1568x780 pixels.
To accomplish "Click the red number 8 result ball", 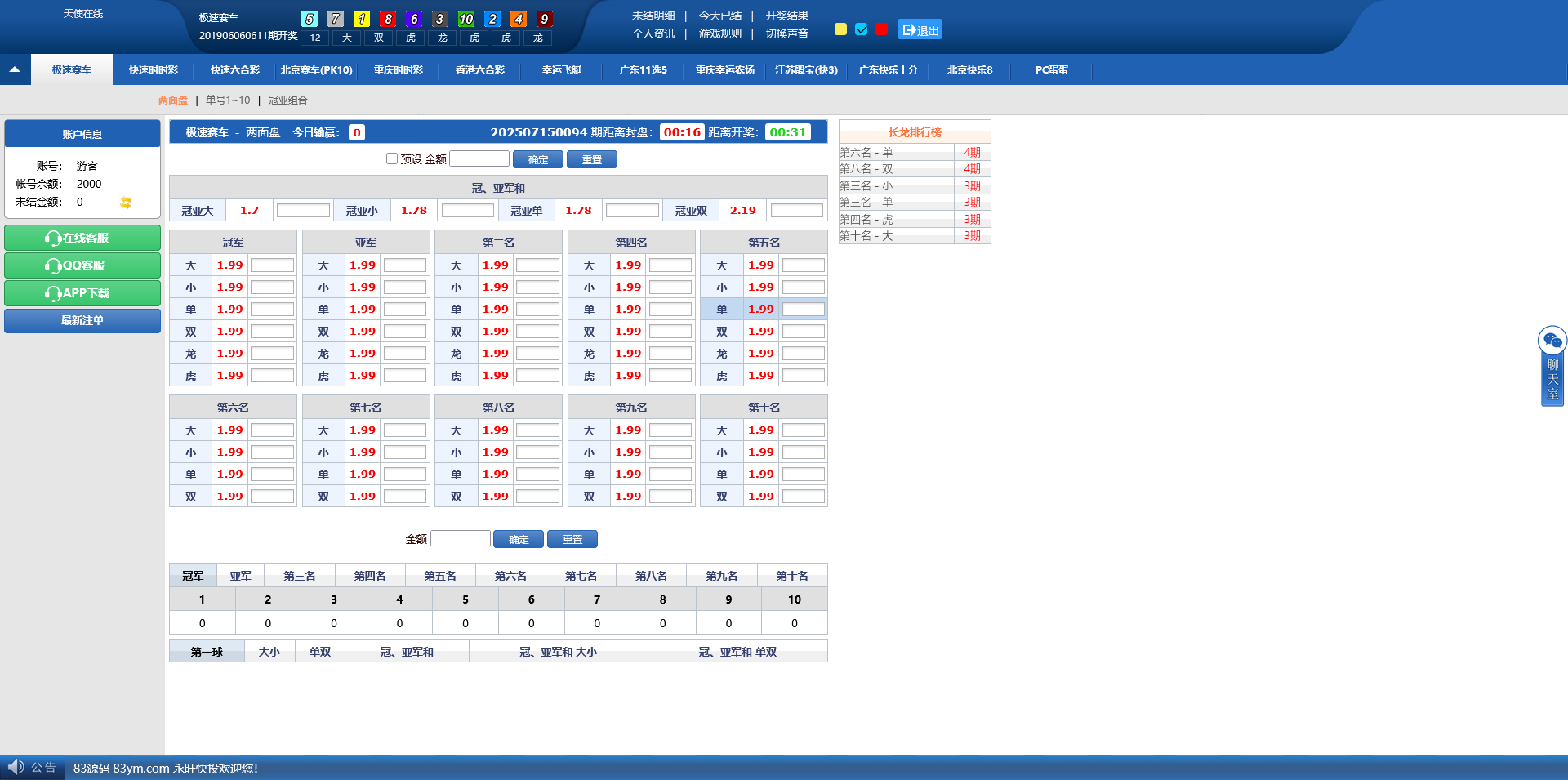I will click(388, 19).
